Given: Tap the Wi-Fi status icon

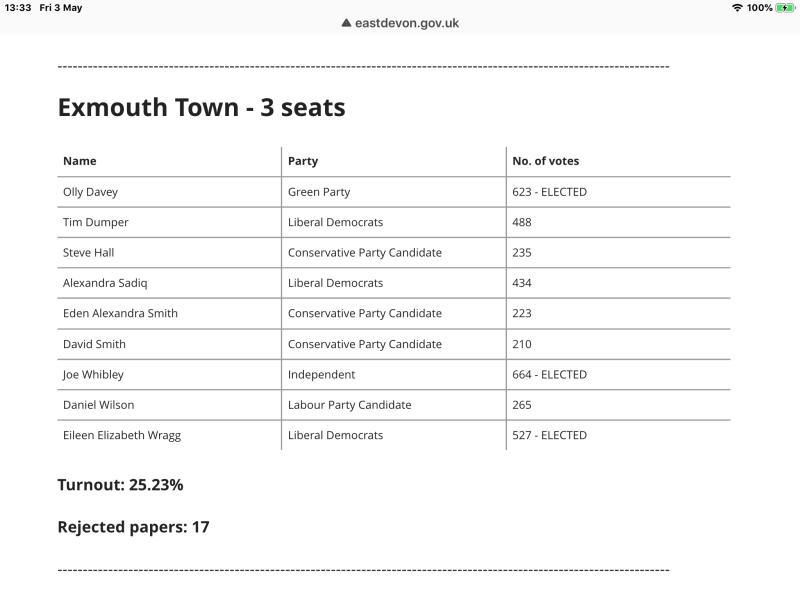Looking at the screenshot, I should (x=737, y=8).
